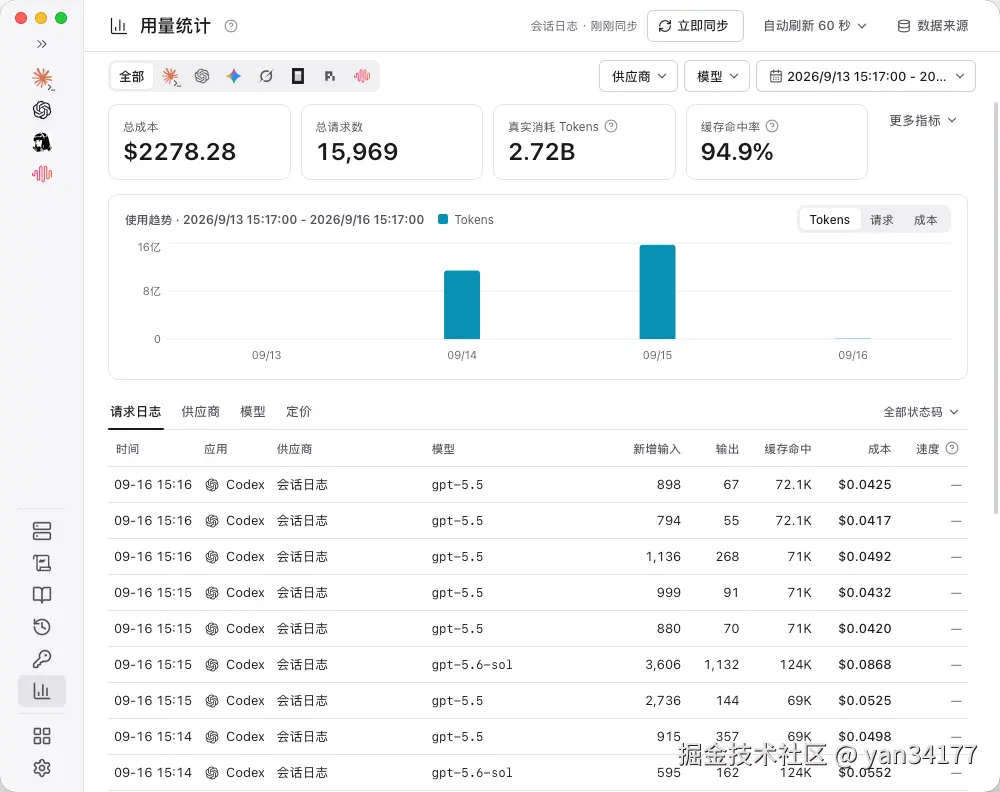Viewport: 1000px width, 792px height.
Task: Open the girl avatar app in the sidebar
Action: tap(42, 142)
